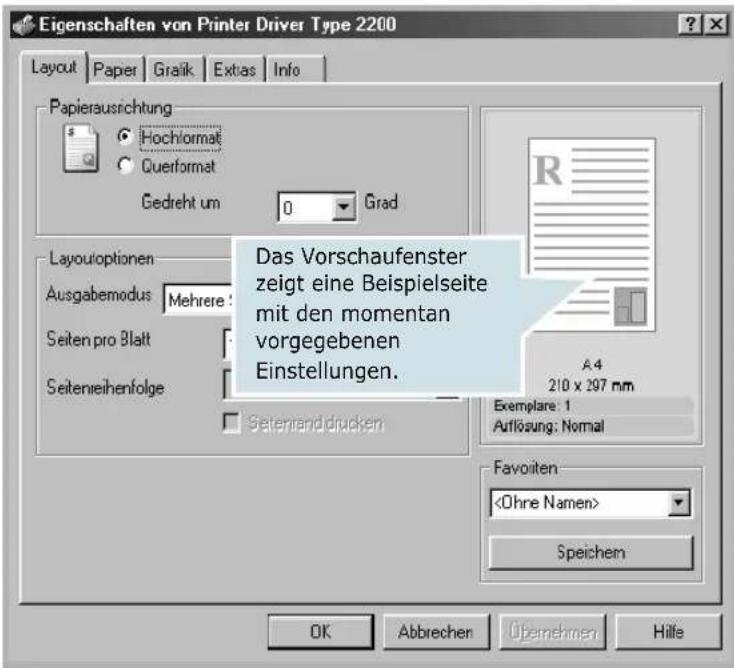
Task: Click the Übernehmen button
Action: coord(552,632)
